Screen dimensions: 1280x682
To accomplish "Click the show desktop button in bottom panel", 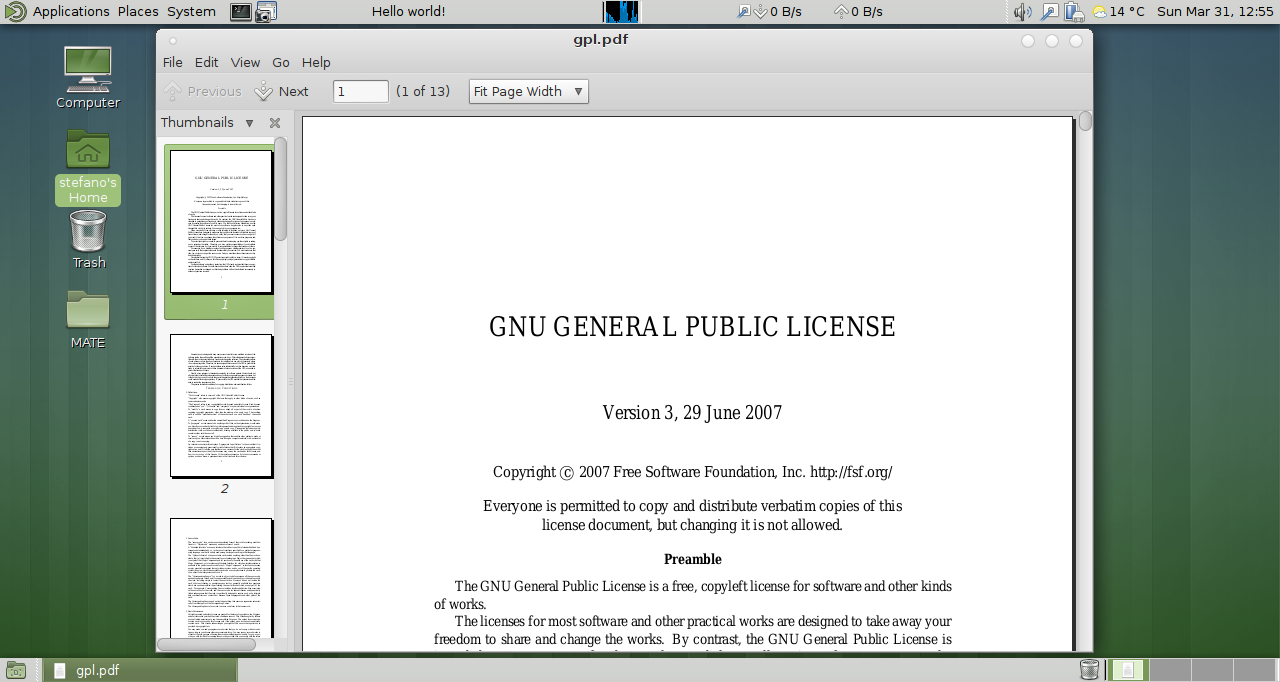I will [16, 670].
